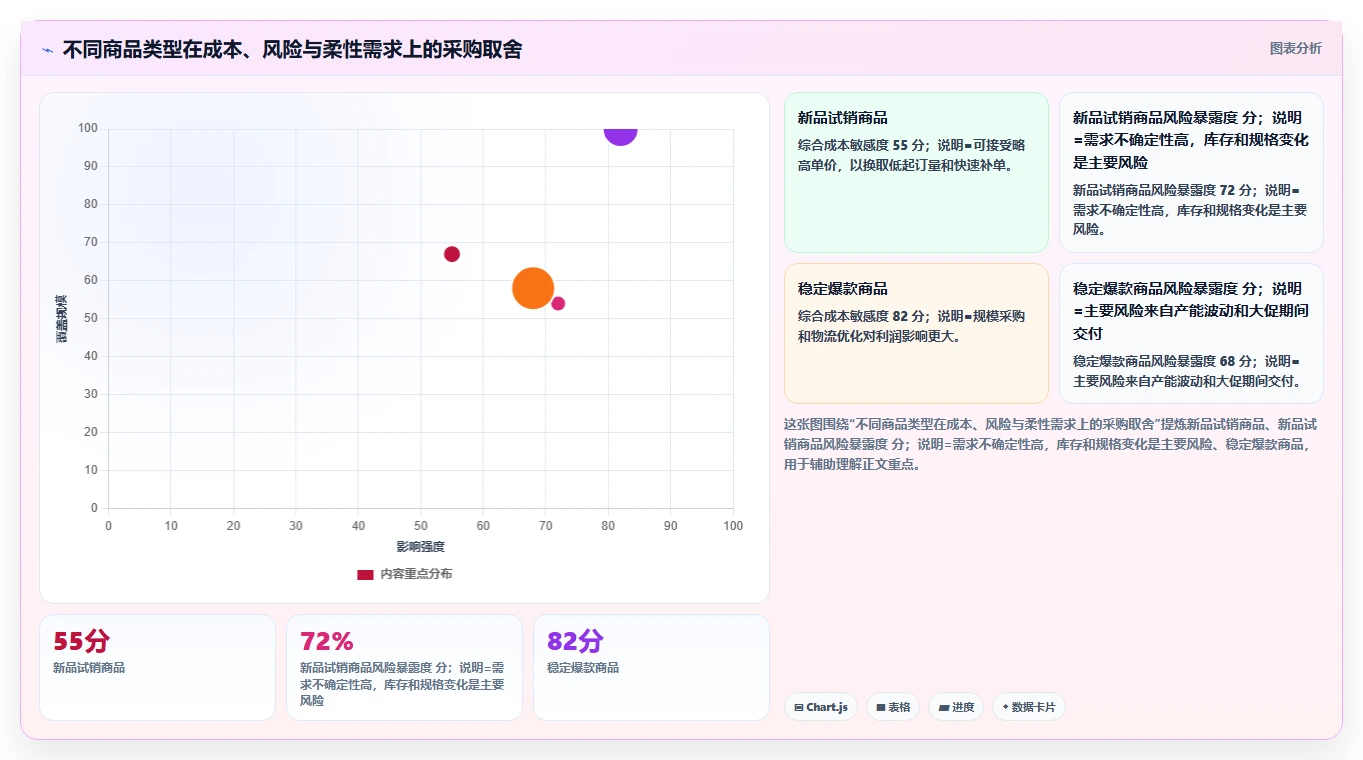Click the main title 不同商品类型在成本
1363x760 pixels.
point(292,49)
